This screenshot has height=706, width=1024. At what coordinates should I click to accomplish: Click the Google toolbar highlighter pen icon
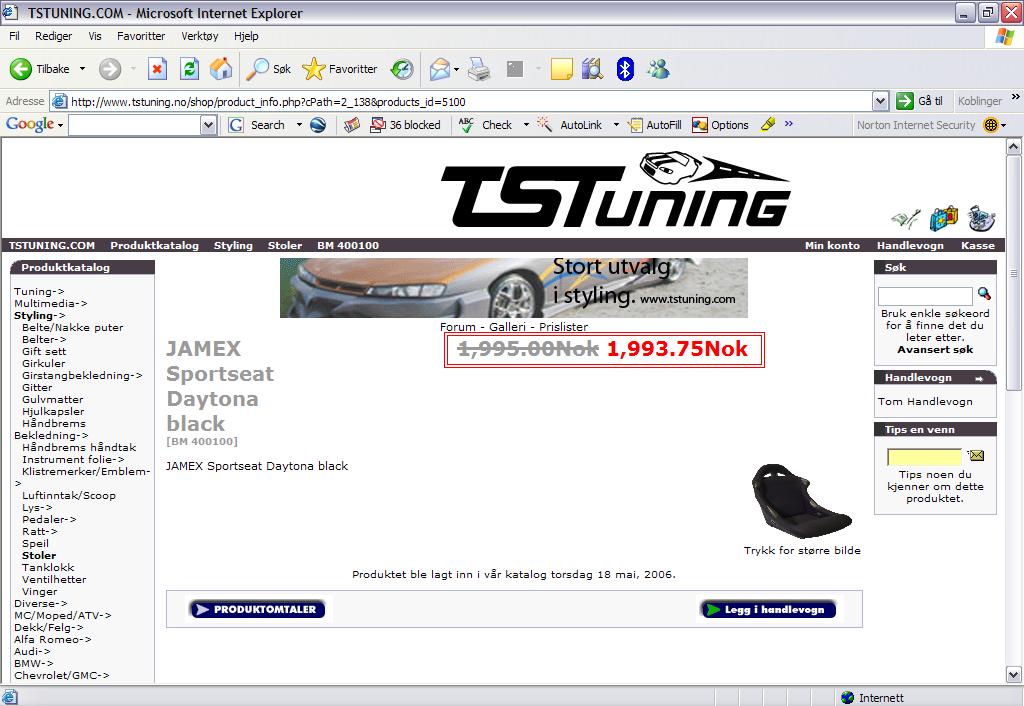[768, 123]
